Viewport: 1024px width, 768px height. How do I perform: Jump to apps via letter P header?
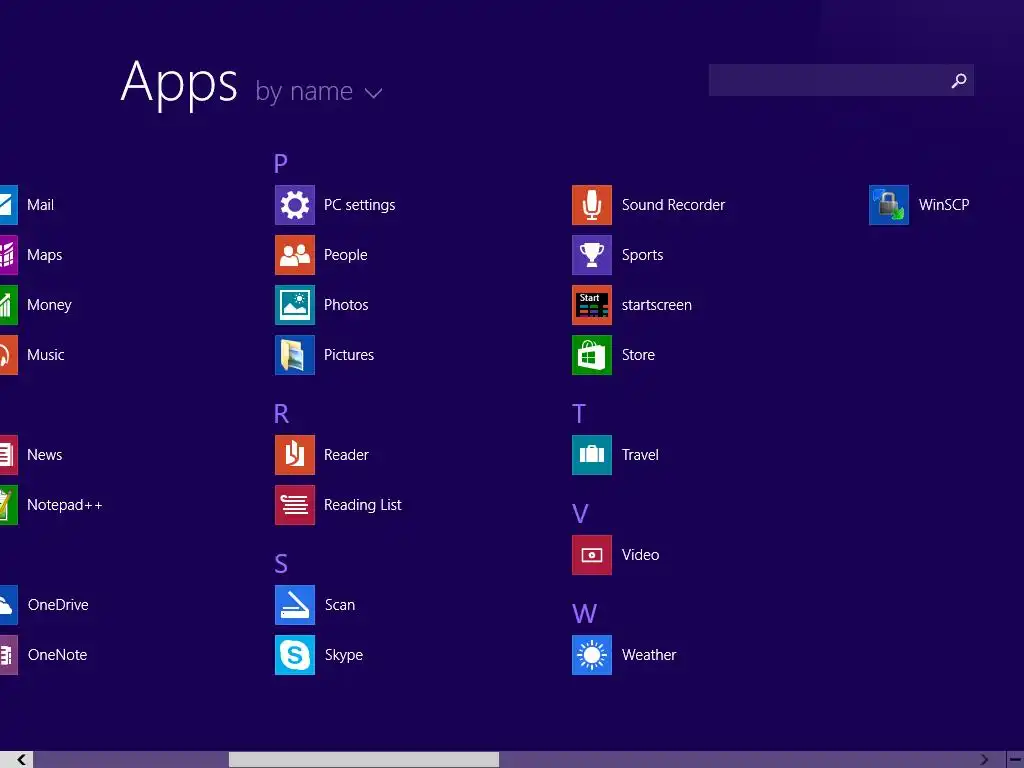pyautogui.click(x=281, y=163)
